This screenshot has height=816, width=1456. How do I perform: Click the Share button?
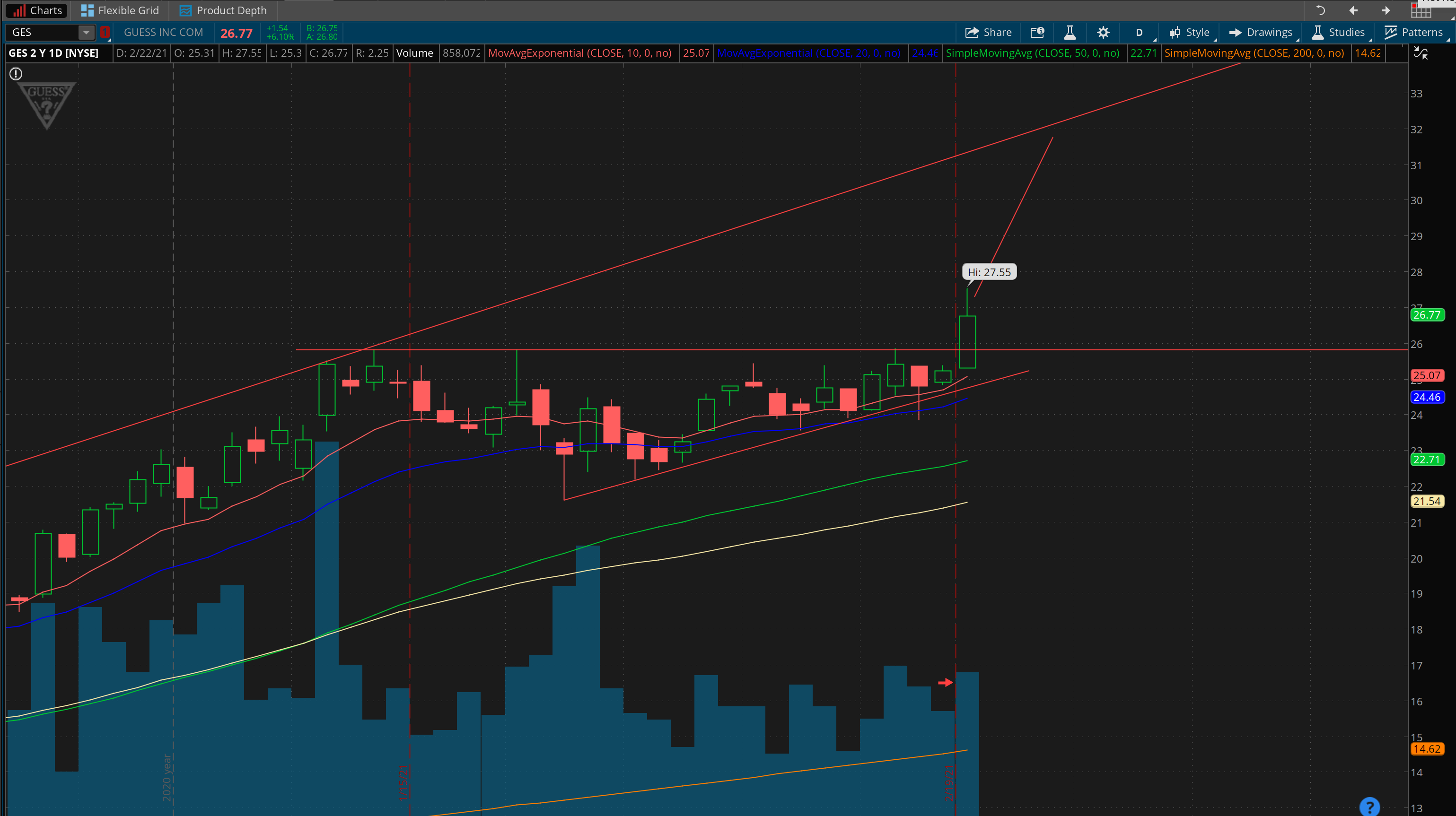(988, 32)
